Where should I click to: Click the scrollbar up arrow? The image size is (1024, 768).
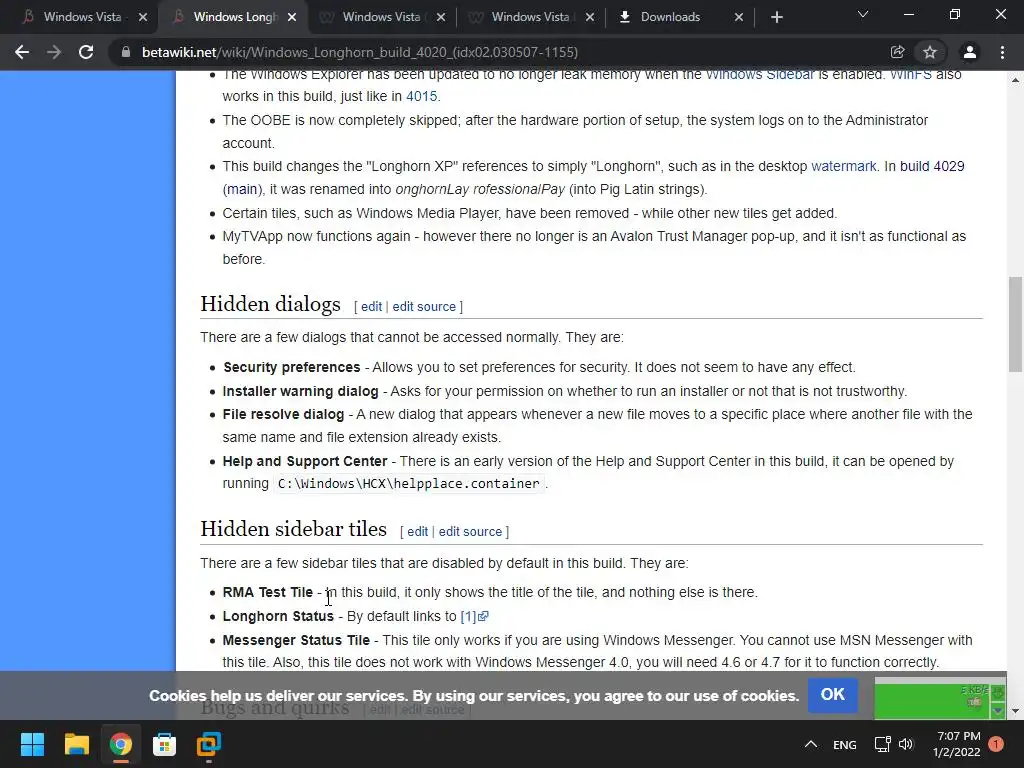coord(1015,80)
